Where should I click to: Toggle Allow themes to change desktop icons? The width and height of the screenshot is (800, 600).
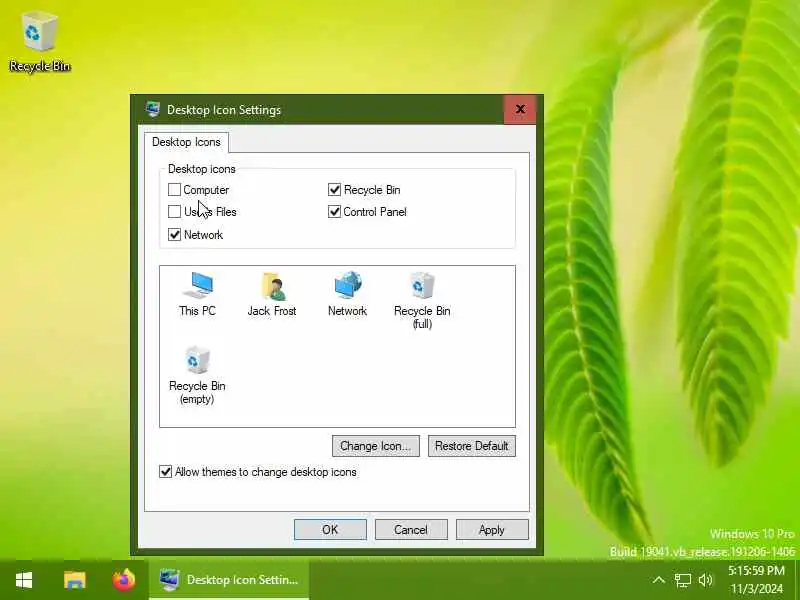165,472
